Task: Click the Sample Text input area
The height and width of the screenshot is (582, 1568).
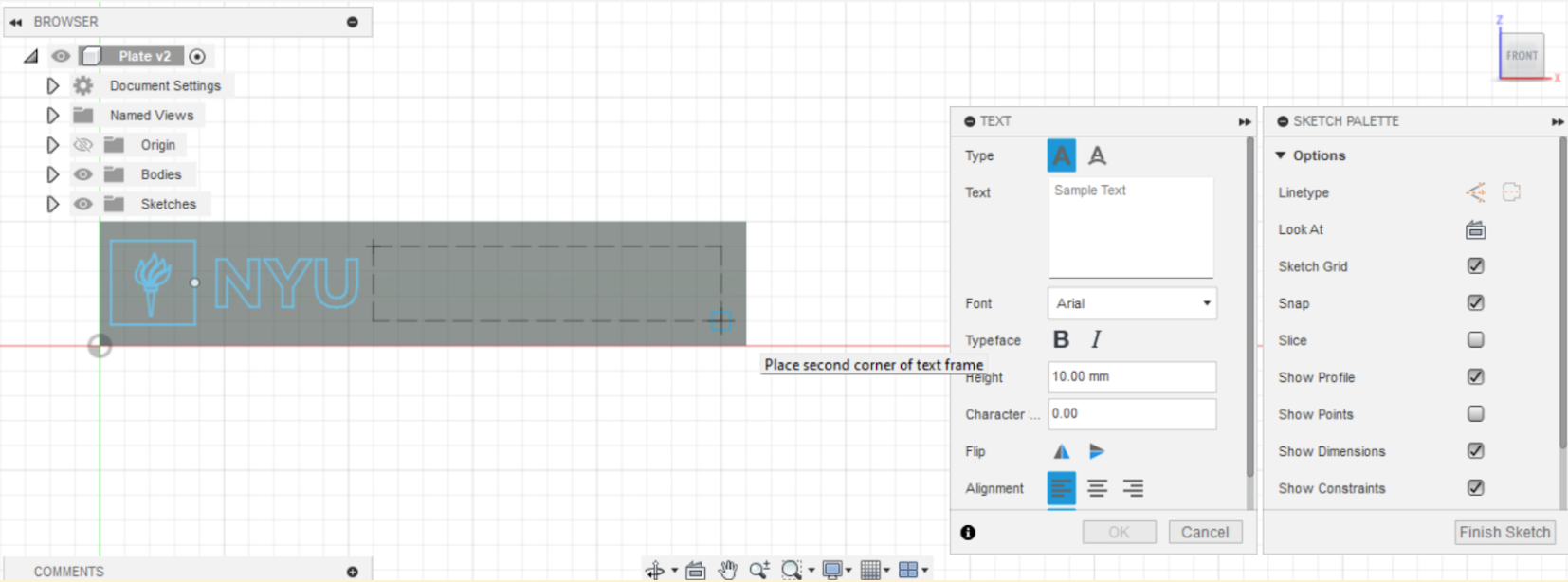Action: click(1130, 227)
